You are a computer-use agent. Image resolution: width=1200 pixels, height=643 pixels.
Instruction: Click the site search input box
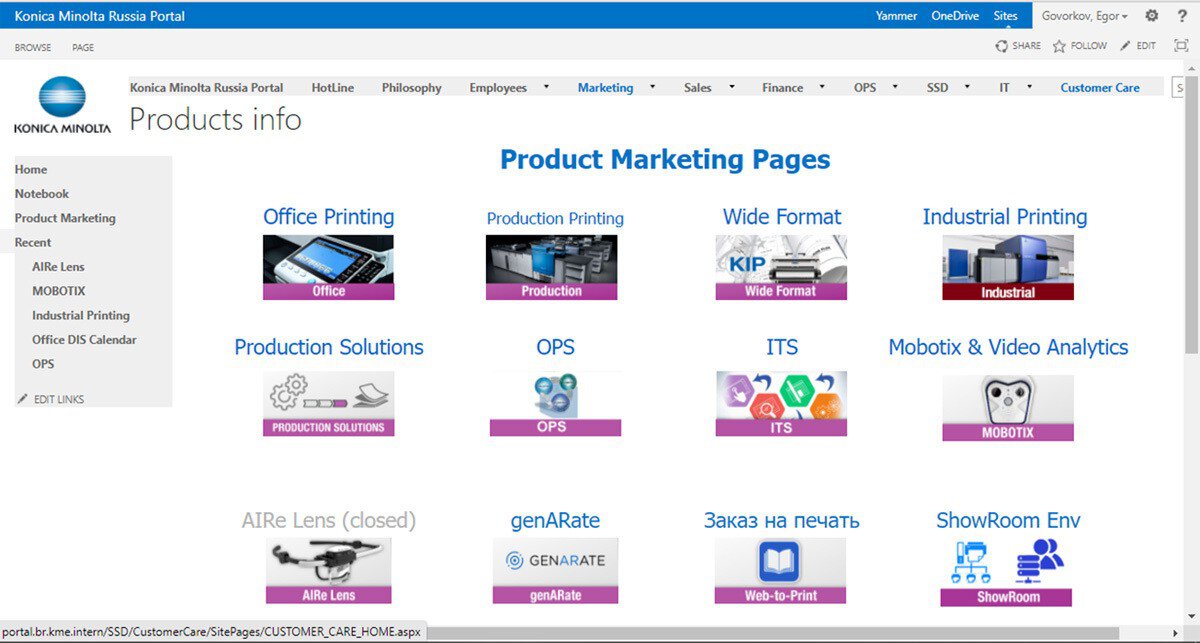tap(1177, 88)
